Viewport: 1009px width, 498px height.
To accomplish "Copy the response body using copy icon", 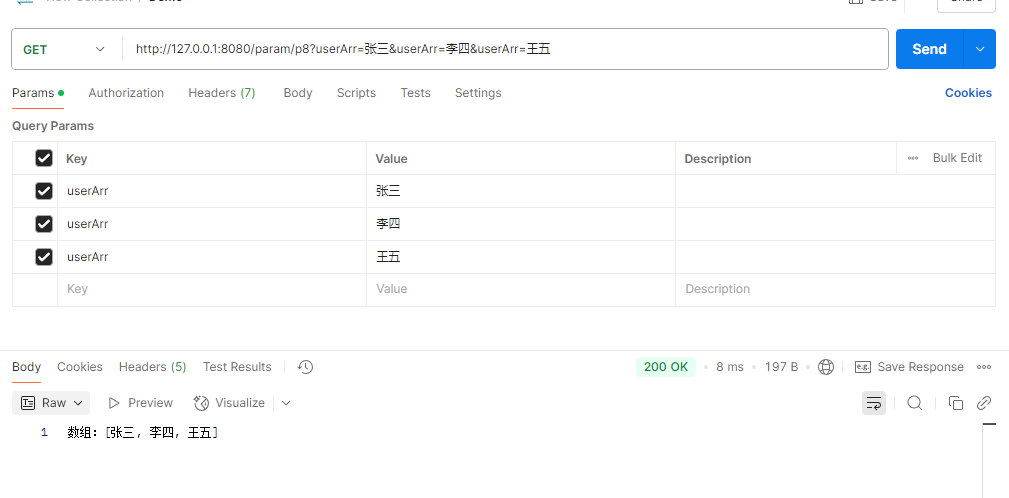I will [x=955, y=403].
